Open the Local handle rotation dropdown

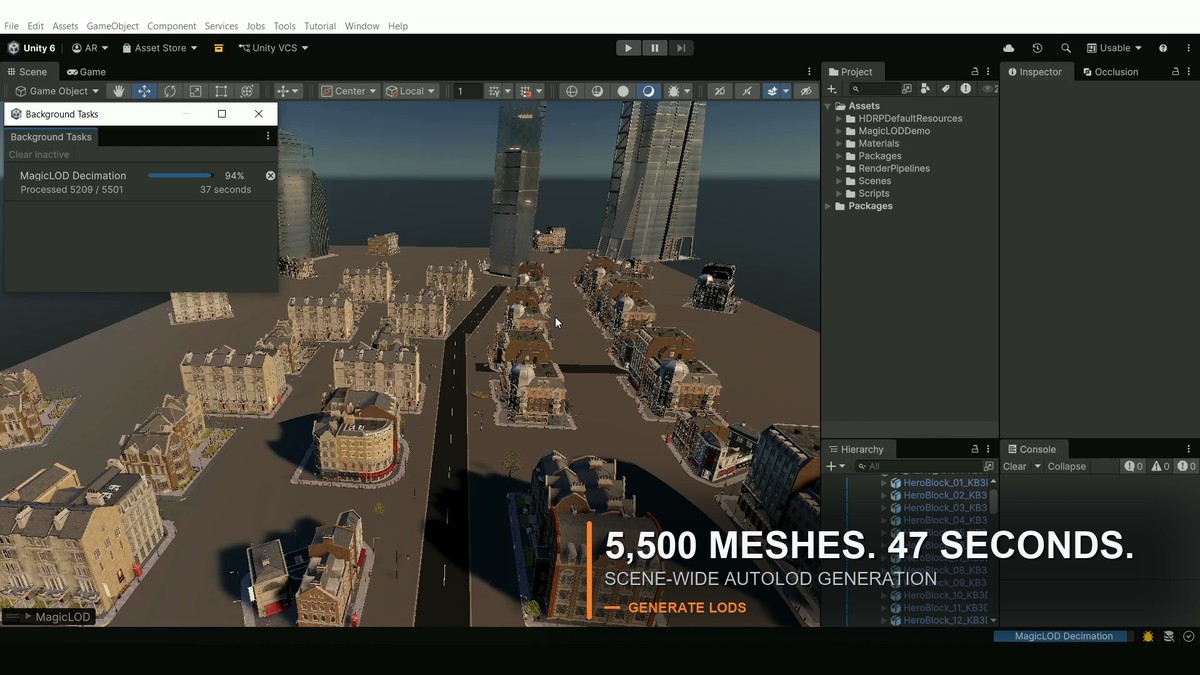pyautogui.click(x=411, y=91)
